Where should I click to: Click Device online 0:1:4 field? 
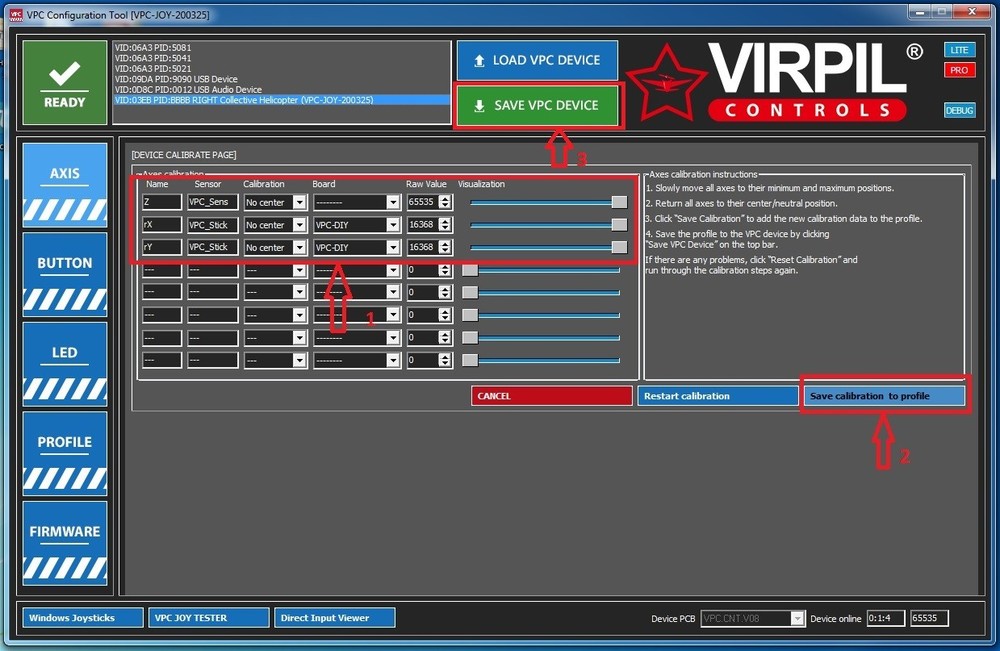click(x=885, y=618)
